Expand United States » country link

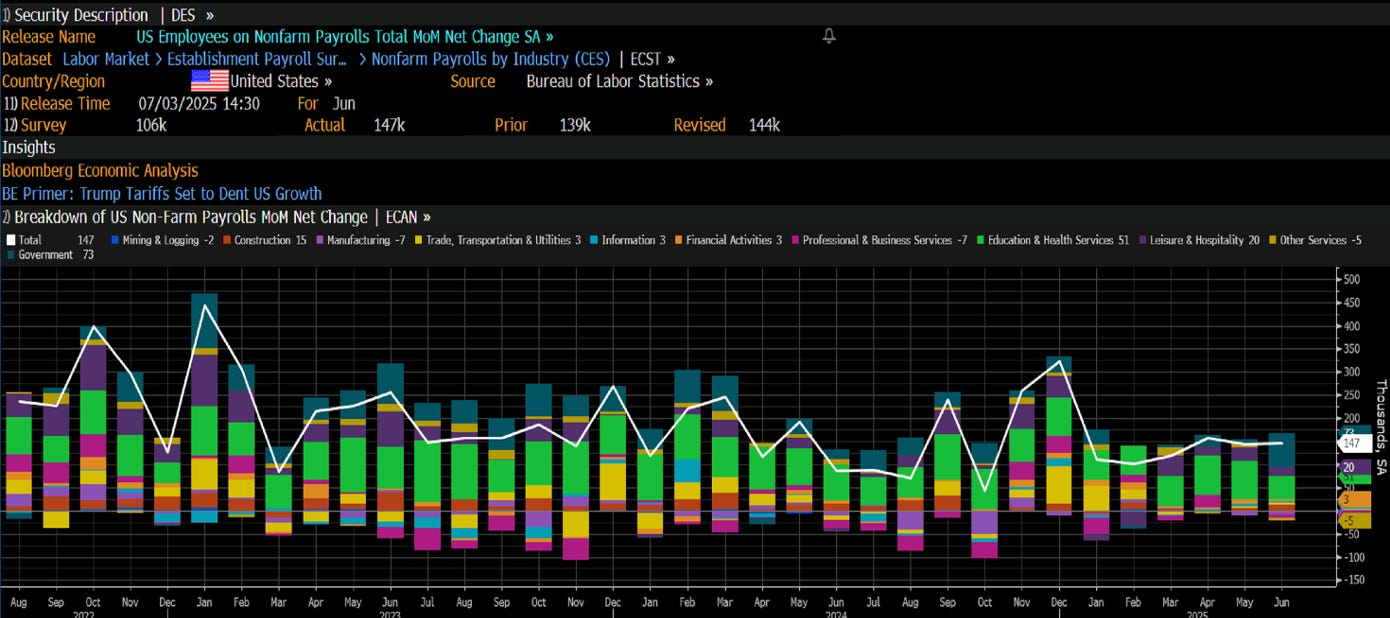(x=281, y=81)
